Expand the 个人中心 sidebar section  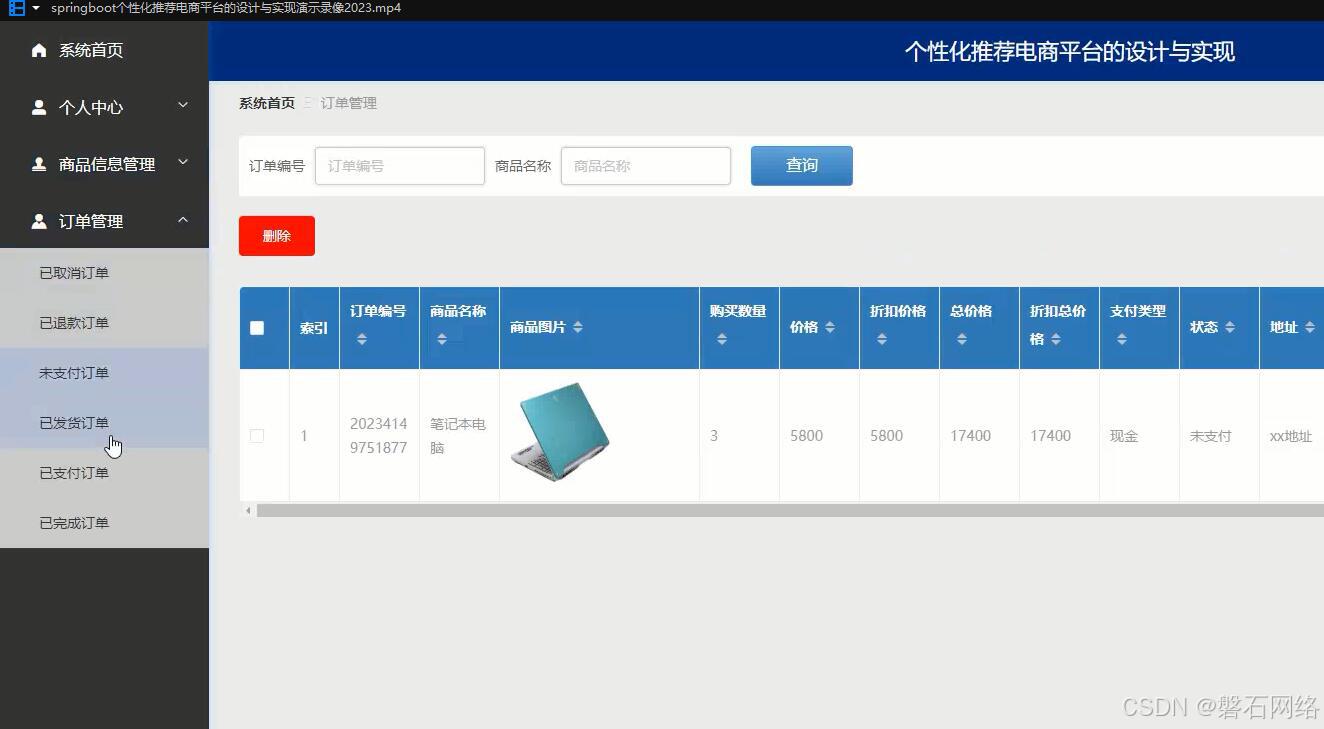point(104,107)
